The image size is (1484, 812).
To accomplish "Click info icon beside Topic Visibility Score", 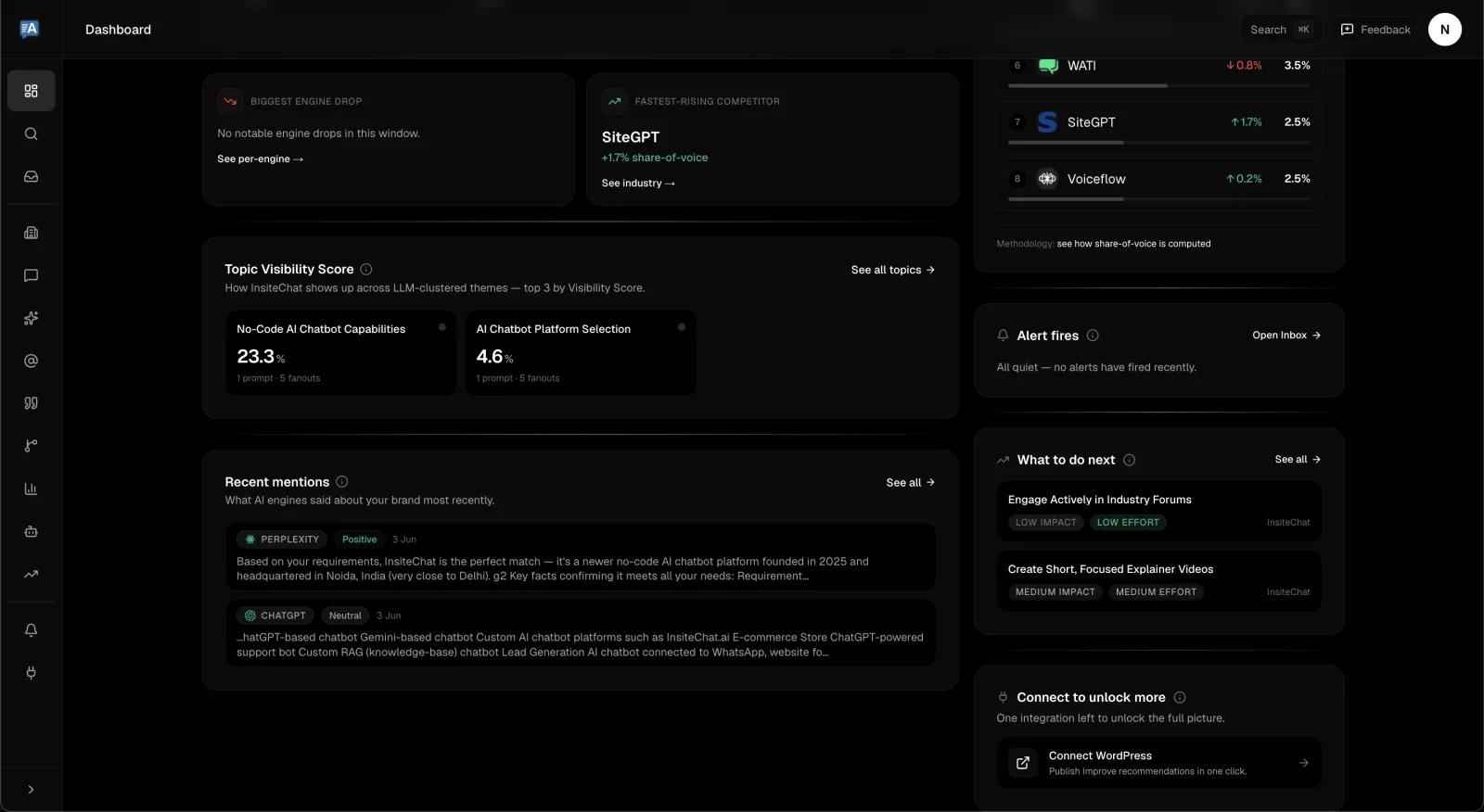I will 366,270.
